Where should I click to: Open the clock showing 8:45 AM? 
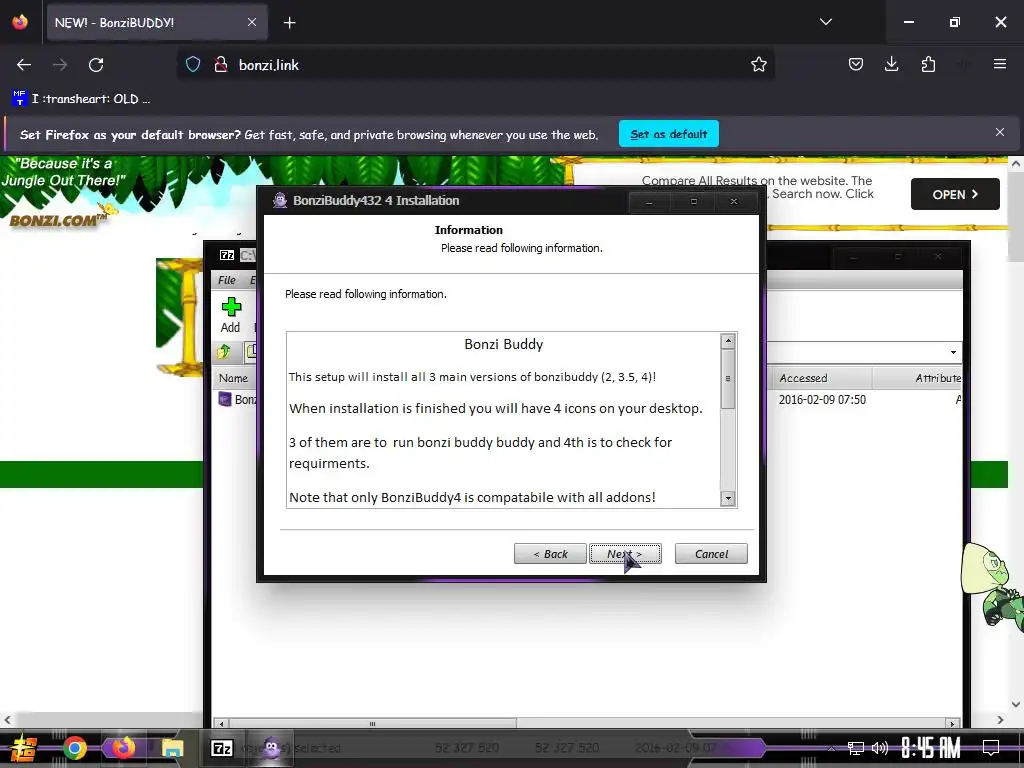pos(931,748)
